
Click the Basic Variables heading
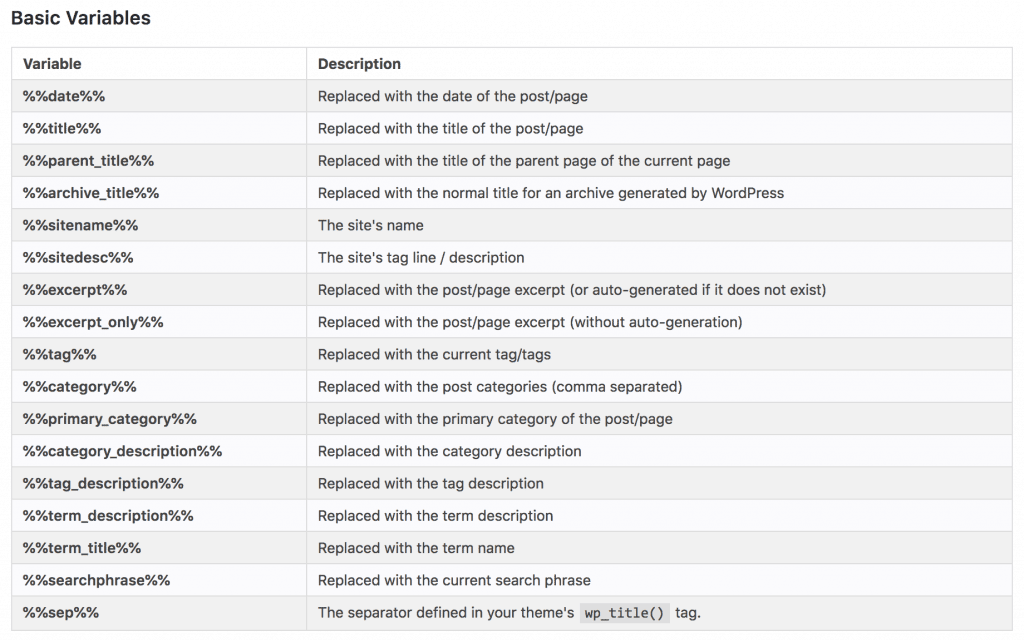point(81,18)
